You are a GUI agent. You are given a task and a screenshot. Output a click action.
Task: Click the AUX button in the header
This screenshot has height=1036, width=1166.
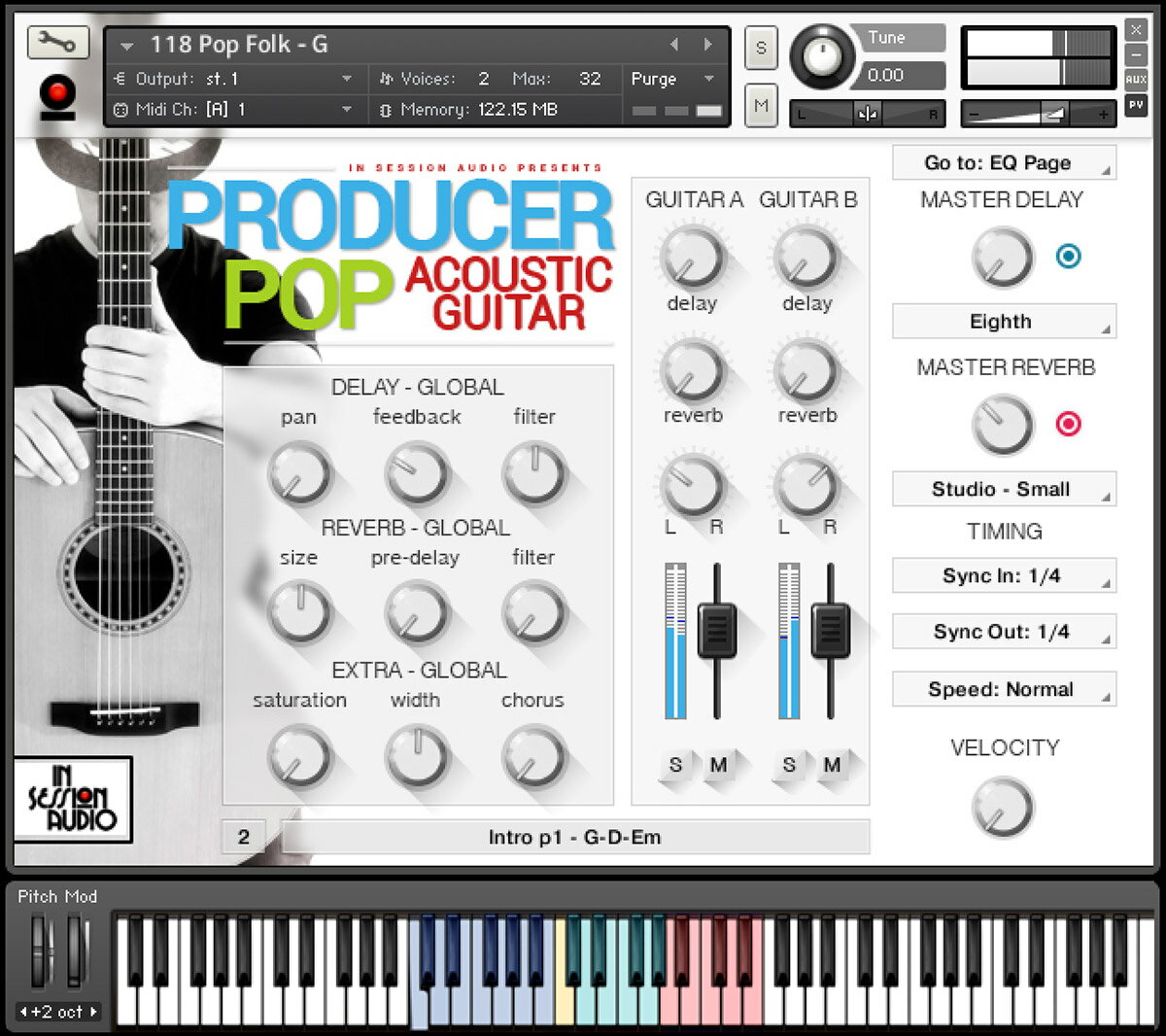(x=1135, y=80)
